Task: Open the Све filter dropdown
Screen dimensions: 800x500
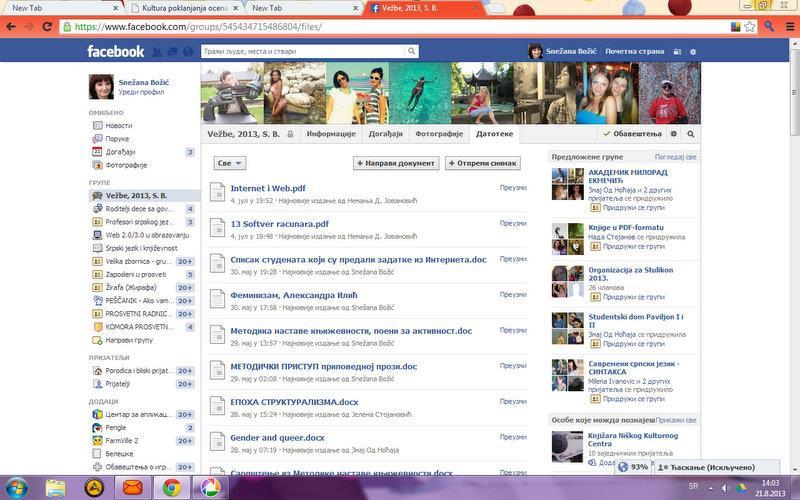Action: click(x=230, y=163)
